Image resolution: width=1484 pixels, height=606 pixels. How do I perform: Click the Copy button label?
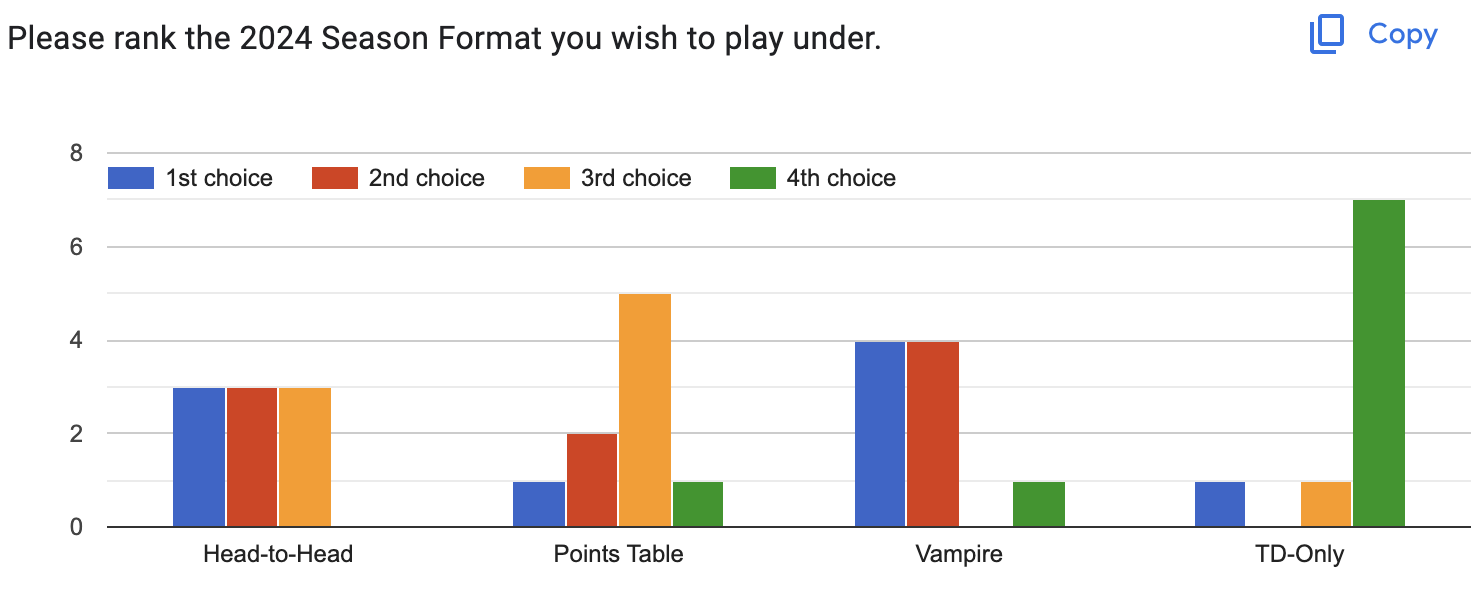(x=1402, y=35)
